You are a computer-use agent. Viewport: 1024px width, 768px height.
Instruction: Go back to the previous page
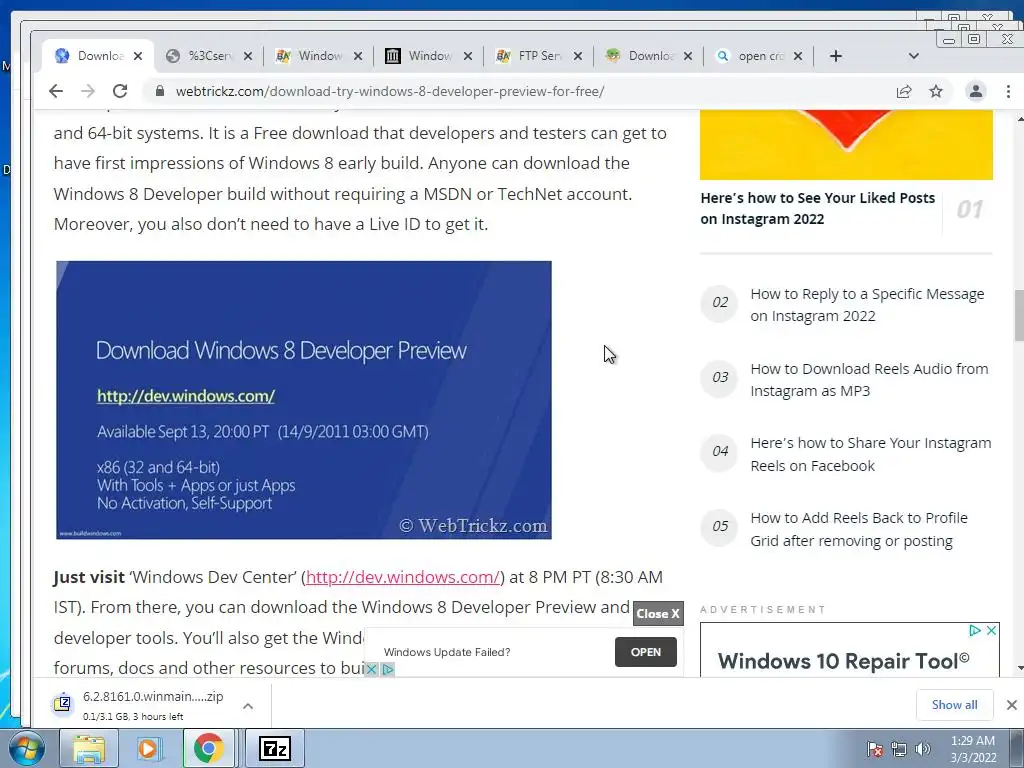click(56, 91)
